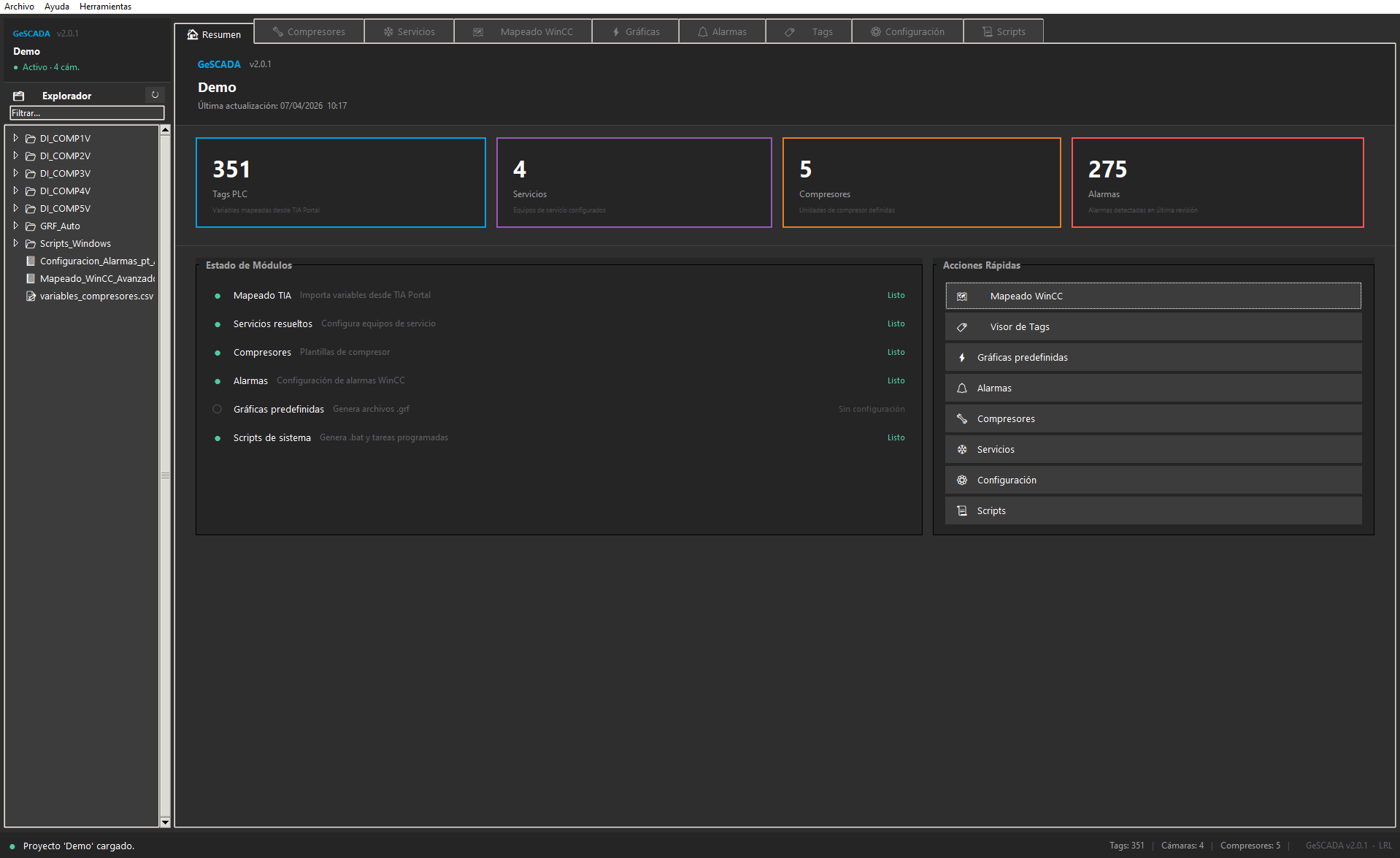Select the variables_compresores.csv file

[96, 296]
